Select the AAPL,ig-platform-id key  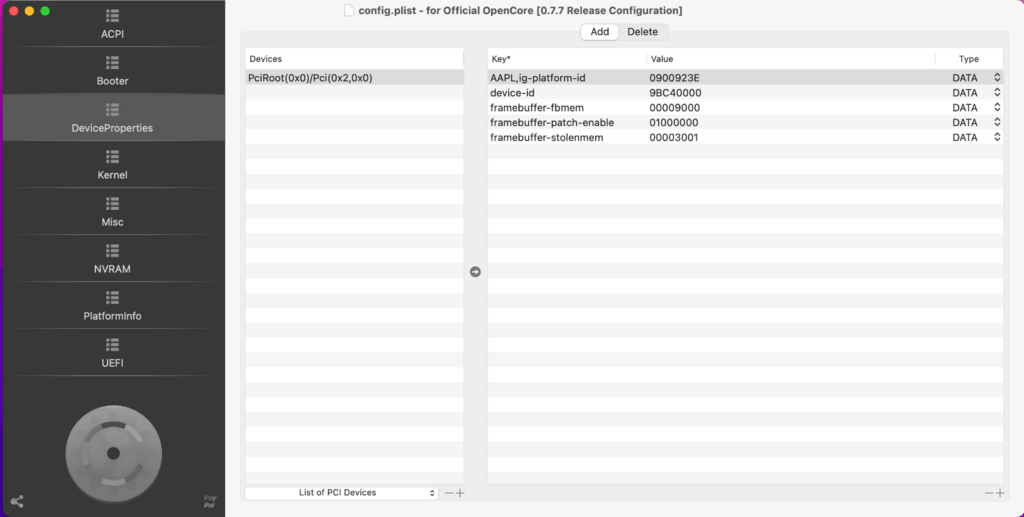537,78
